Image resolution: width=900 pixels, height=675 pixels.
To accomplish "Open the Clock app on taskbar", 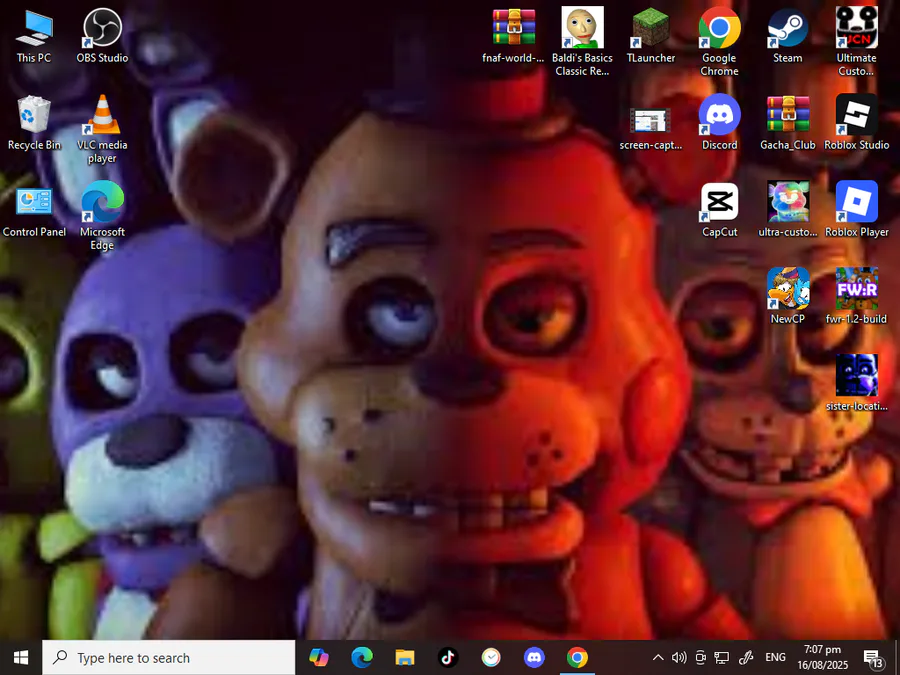I will click(491, 658).
